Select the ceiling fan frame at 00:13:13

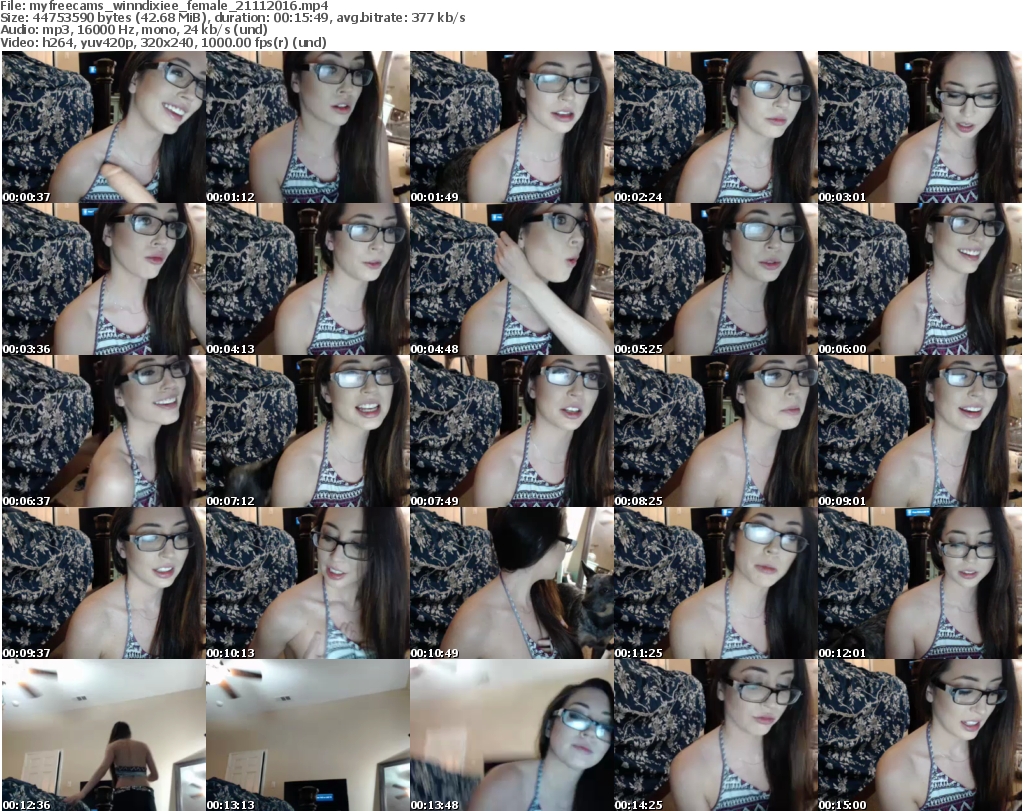[308, 735]
